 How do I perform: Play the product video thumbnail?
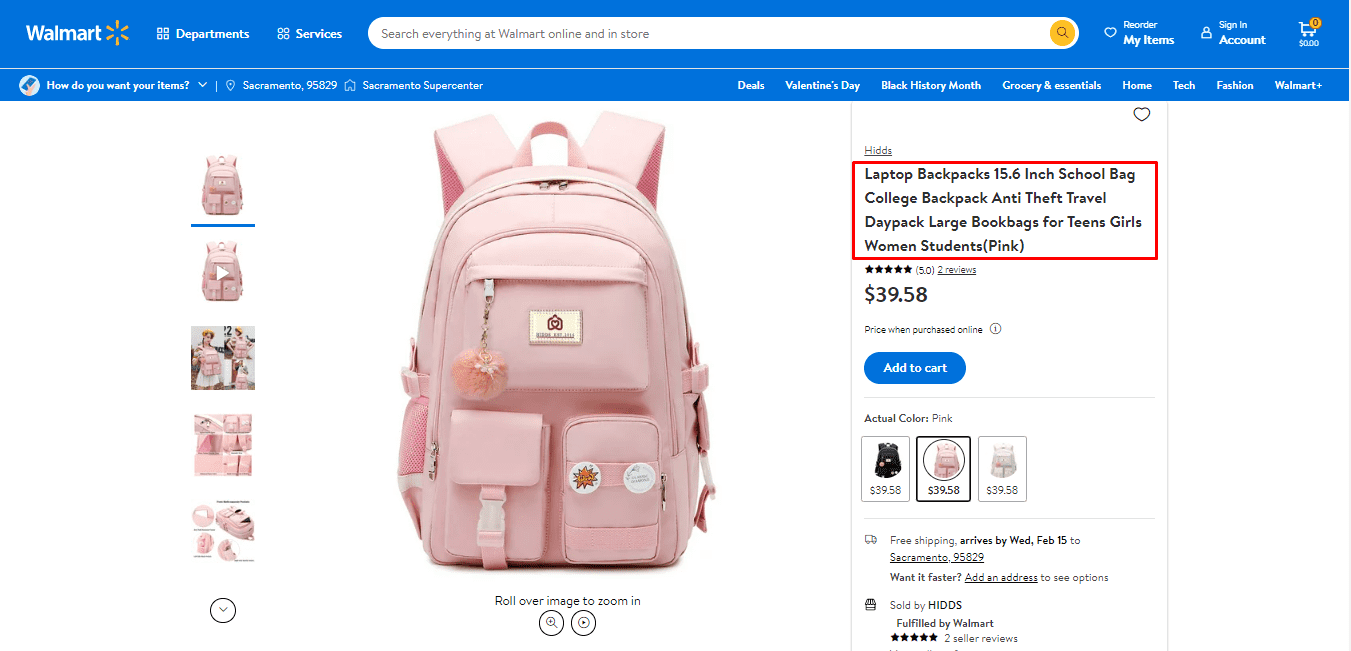click(x=222, y=271)
